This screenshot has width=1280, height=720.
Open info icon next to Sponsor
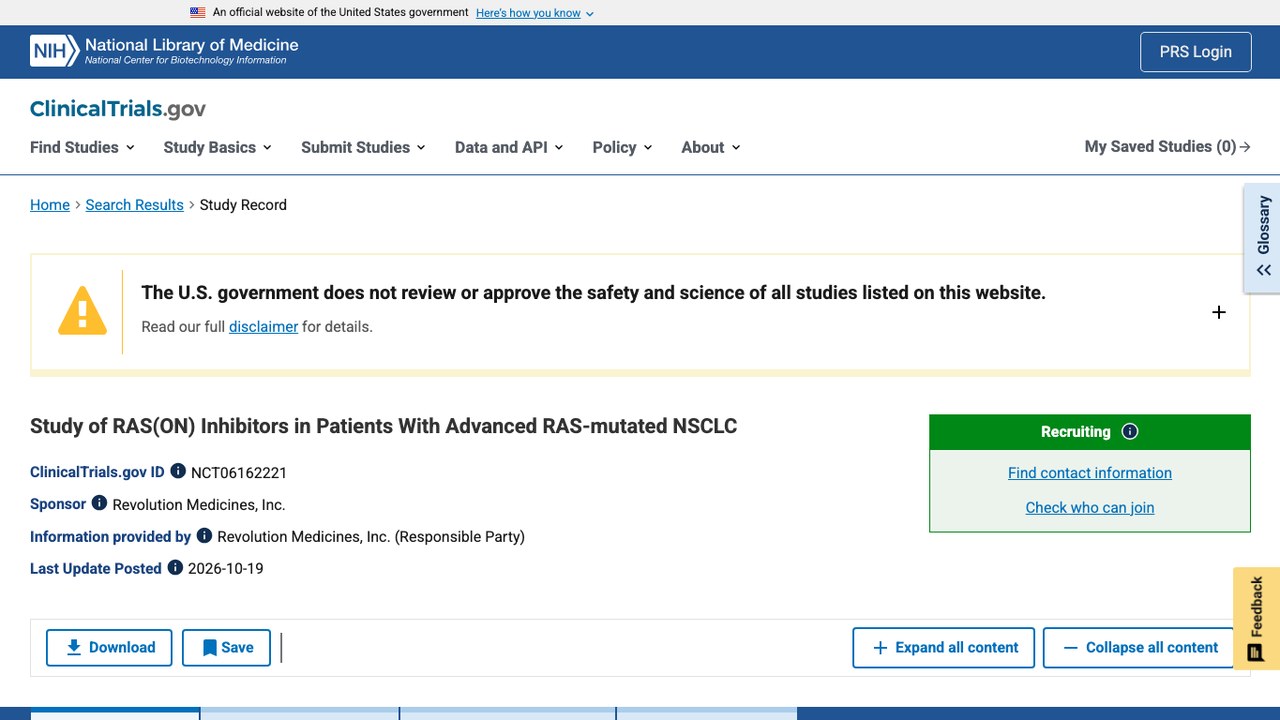tap(99, 503)
